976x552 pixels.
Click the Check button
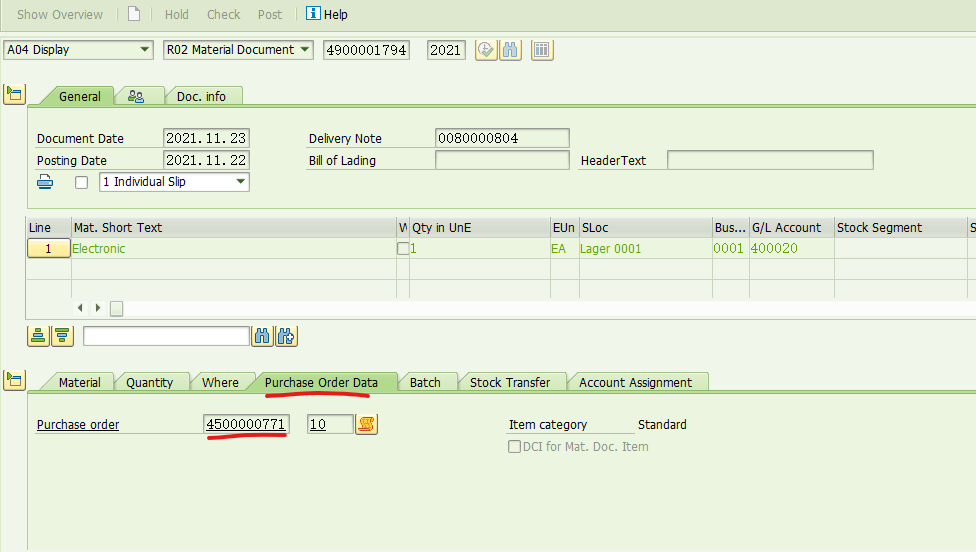223,14
